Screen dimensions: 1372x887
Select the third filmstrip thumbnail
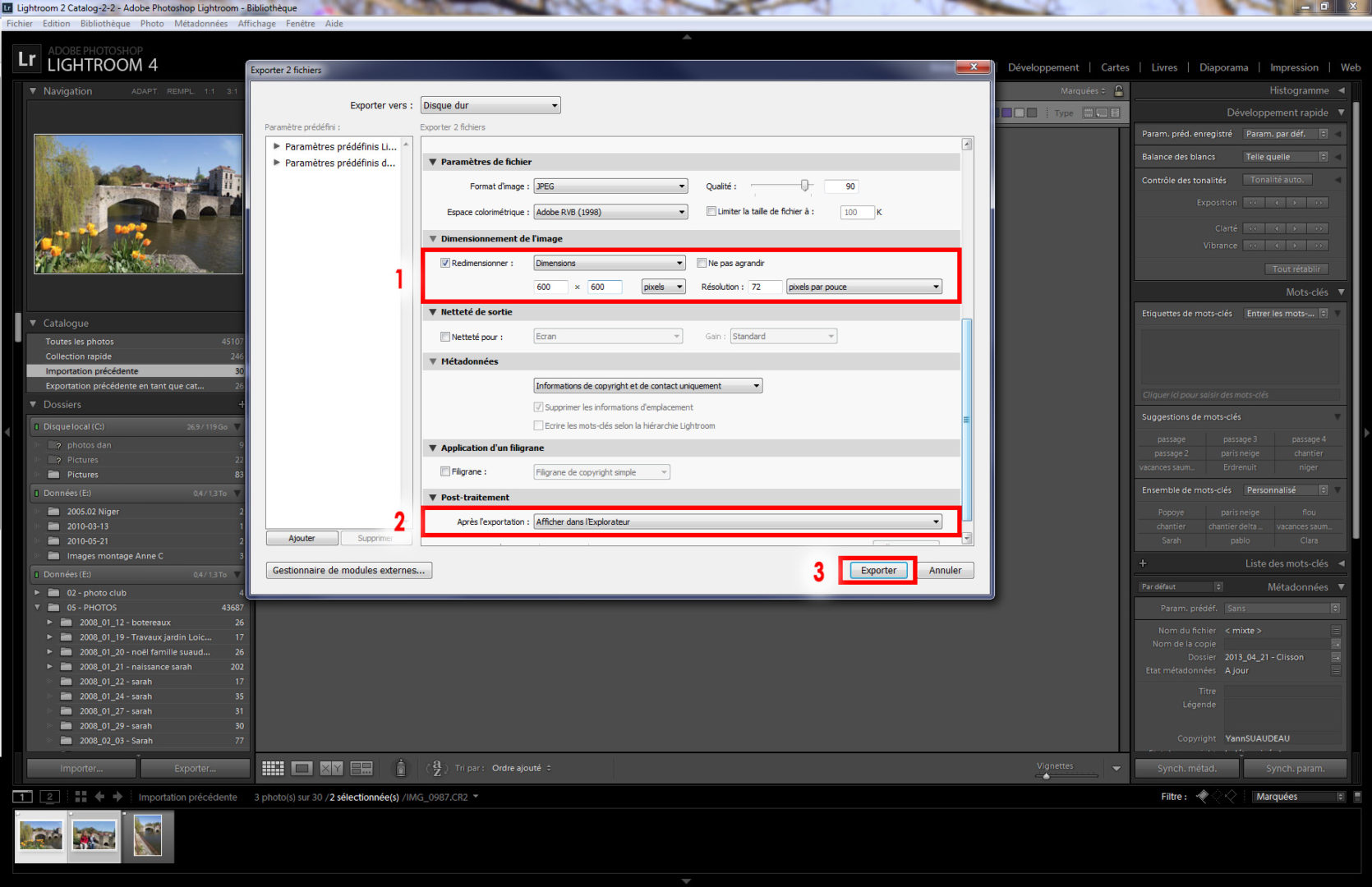coord(148,835)
